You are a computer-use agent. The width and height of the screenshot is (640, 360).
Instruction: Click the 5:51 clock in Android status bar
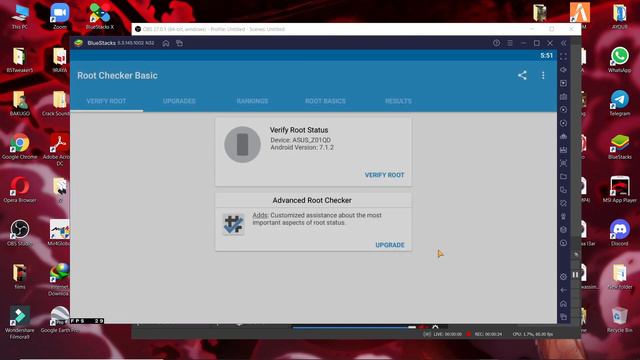547,56
